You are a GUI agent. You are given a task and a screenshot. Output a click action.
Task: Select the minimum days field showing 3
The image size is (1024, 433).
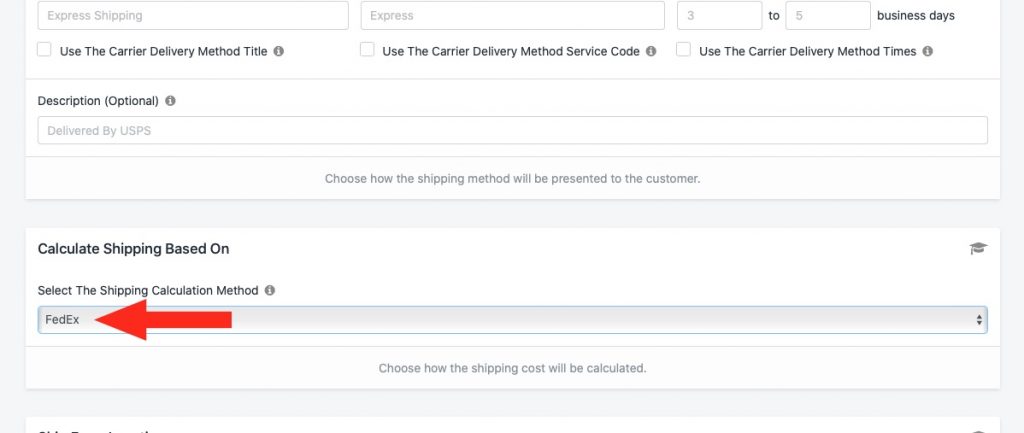(719, 16)
